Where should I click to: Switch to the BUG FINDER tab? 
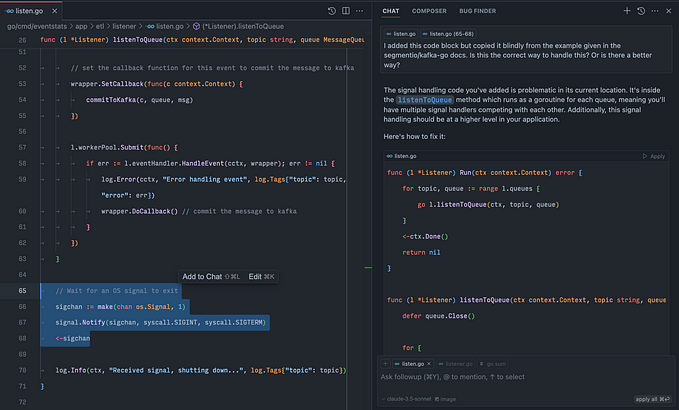(478, 11)
